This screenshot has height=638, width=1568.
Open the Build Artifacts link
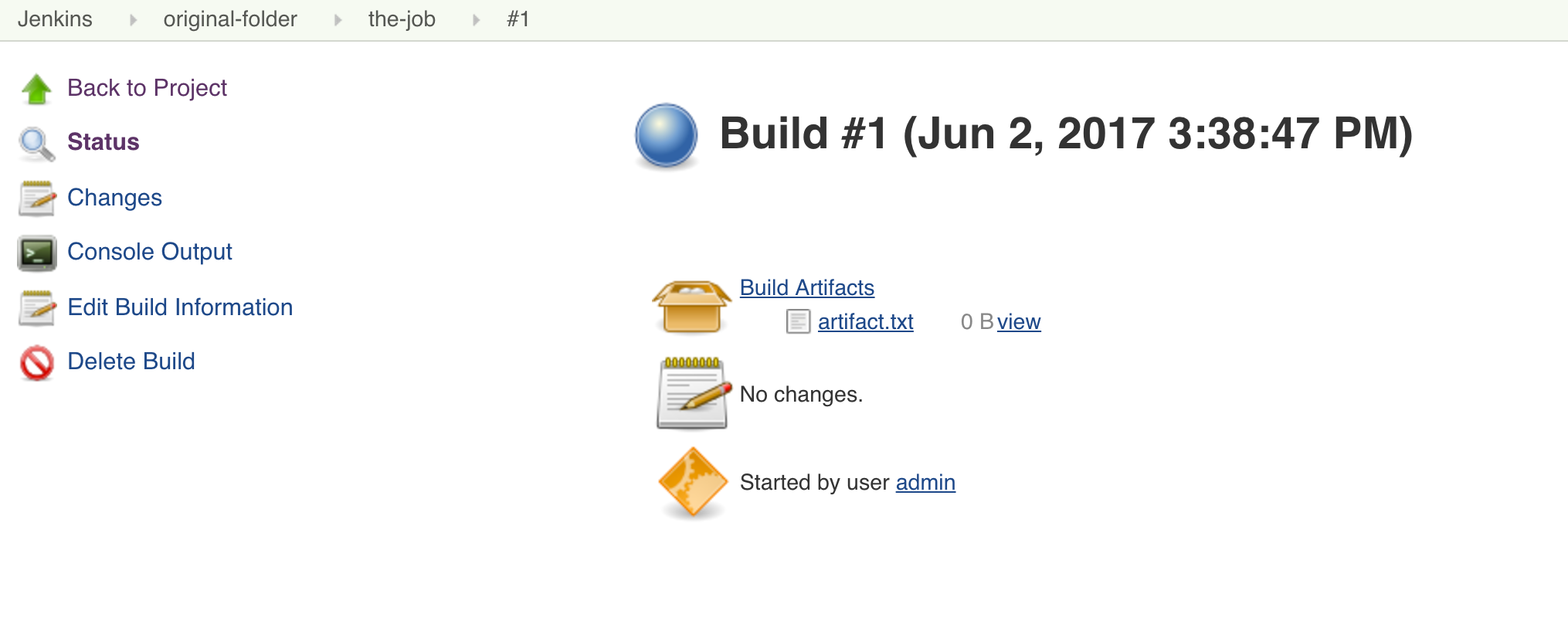pyautogui.click(x=806, y=287)
